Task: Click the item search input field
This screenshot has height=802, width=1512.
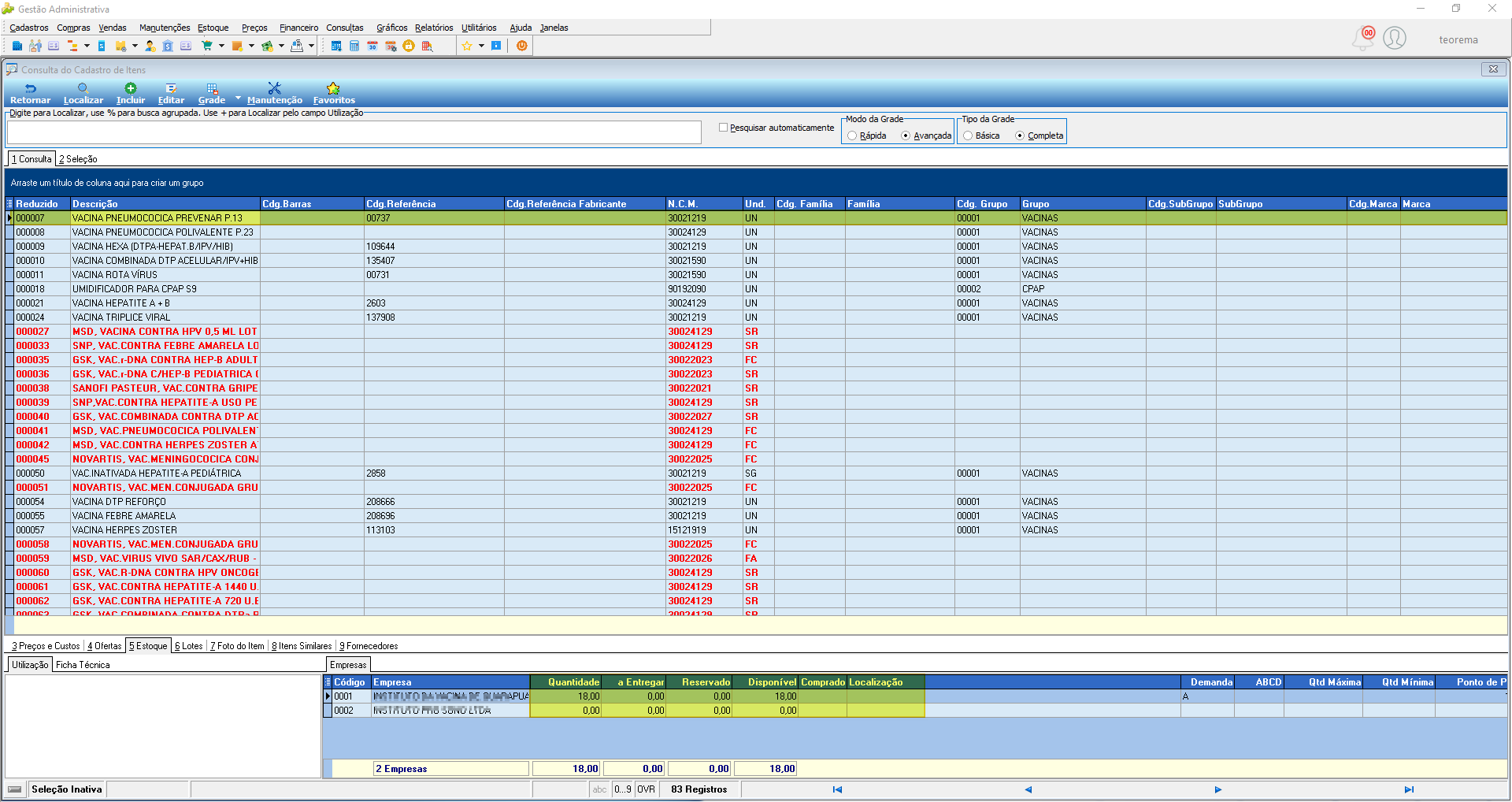Action: click(354, 132)
